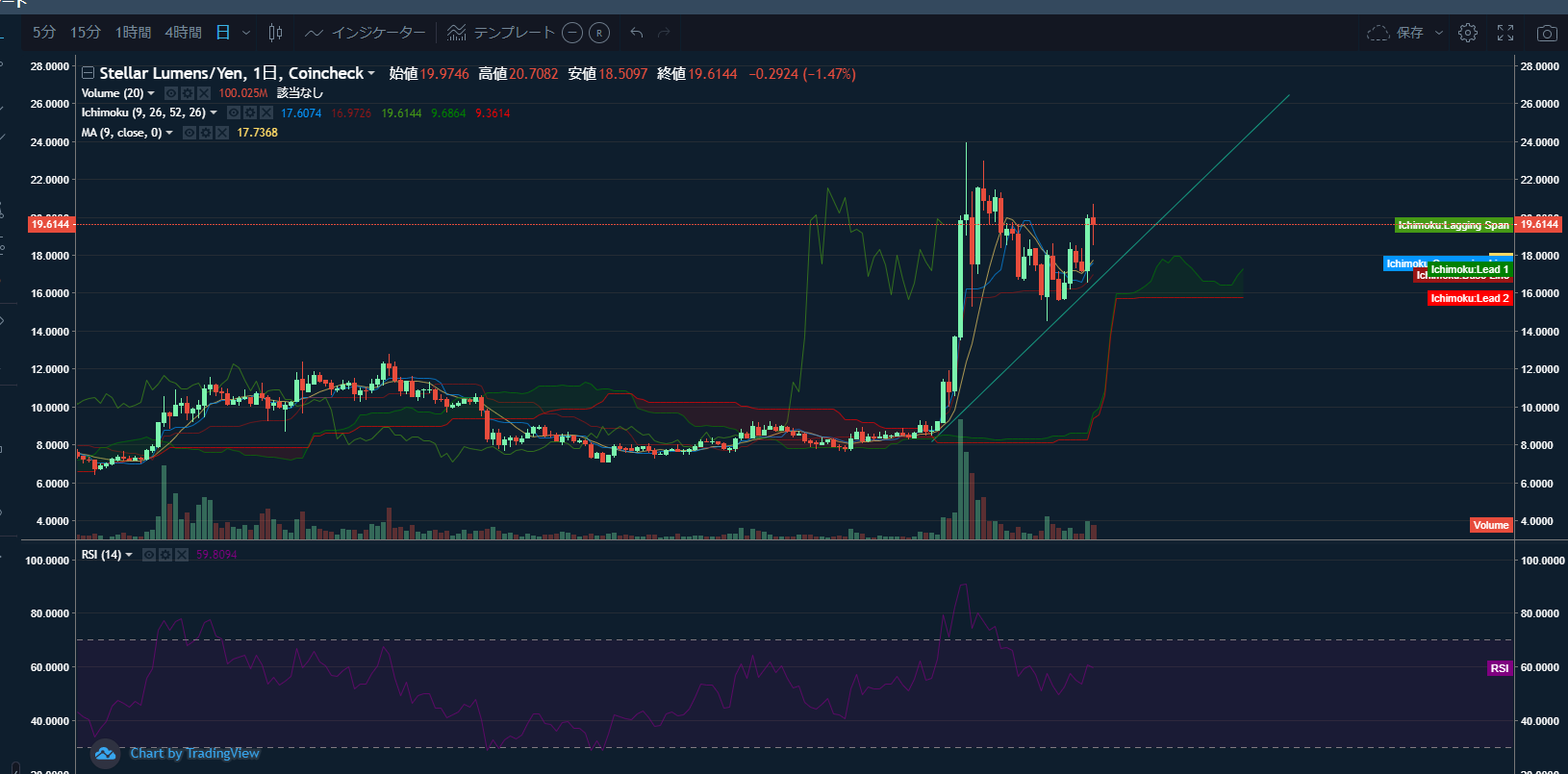Open the MA (9, close, 0) menu
The width and height of the screenshot is (1568, 774).
coord(169,133)
